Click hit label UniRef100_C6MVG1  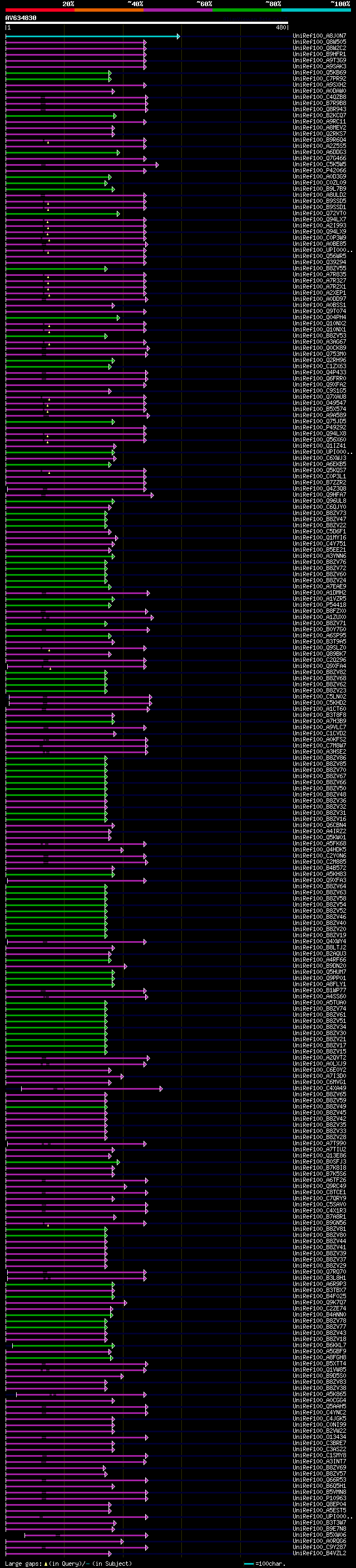tap(319, 1082)
